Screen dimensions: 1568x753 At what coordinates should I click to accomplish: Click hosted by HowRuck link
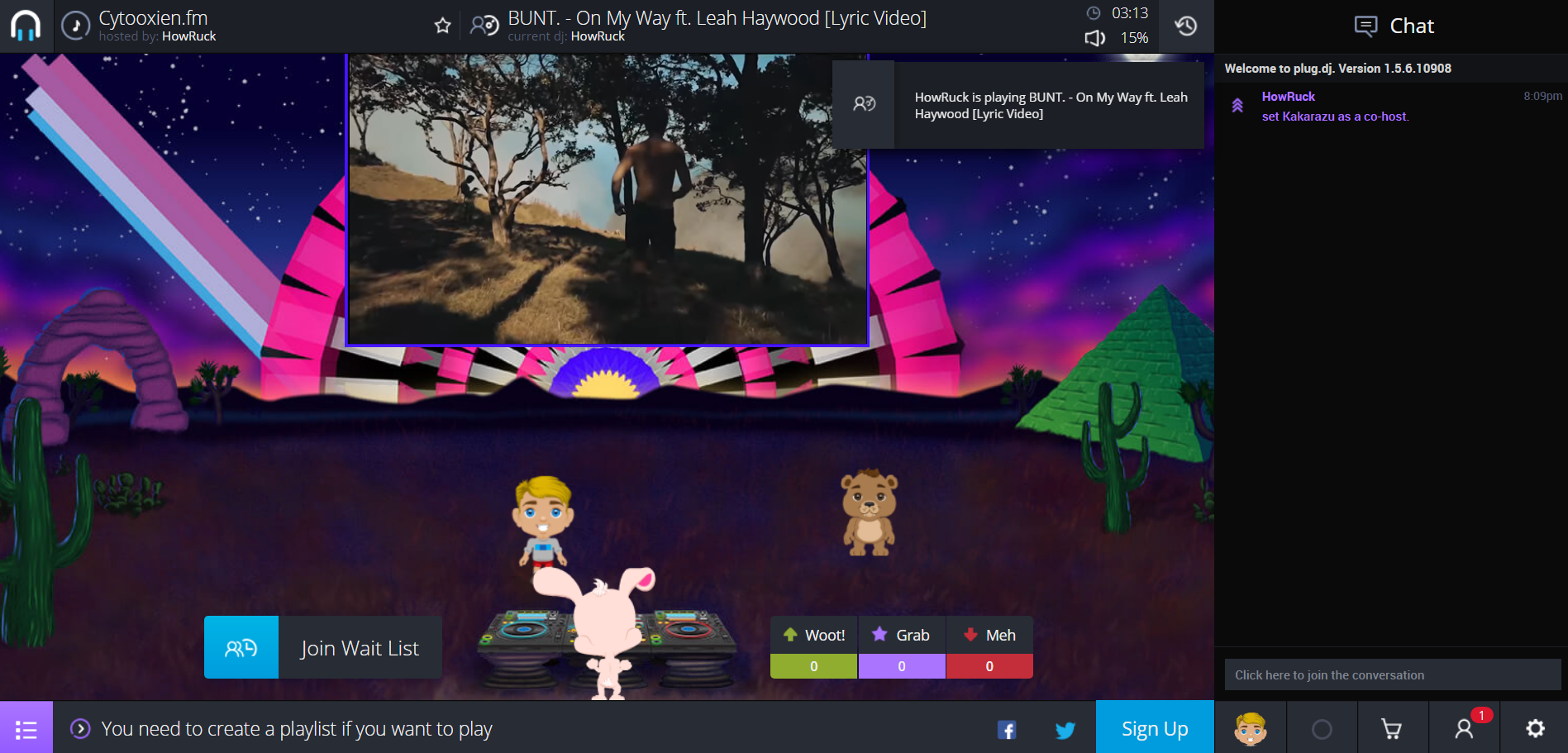point(189,36)
